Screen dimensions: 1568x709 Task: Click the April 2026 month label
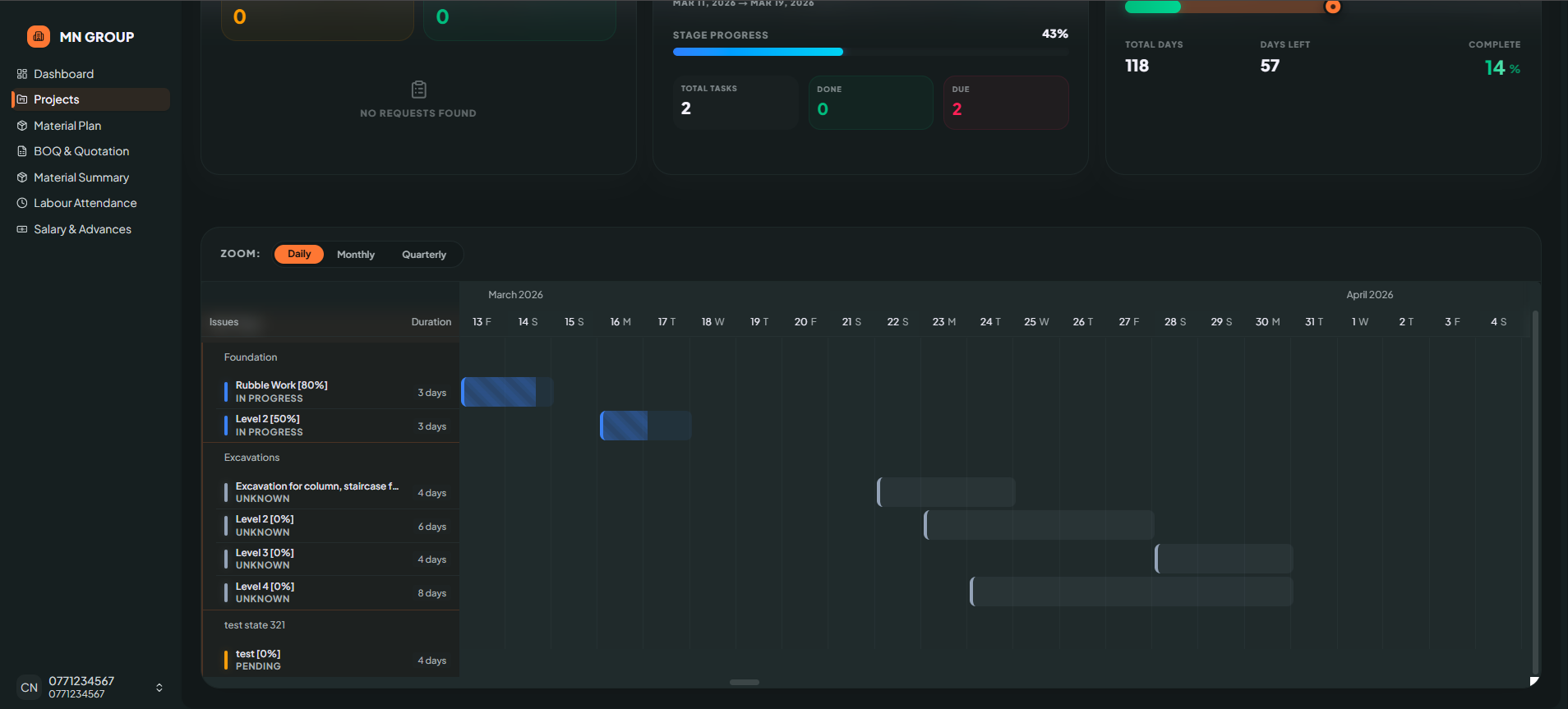pos(1369,295)
